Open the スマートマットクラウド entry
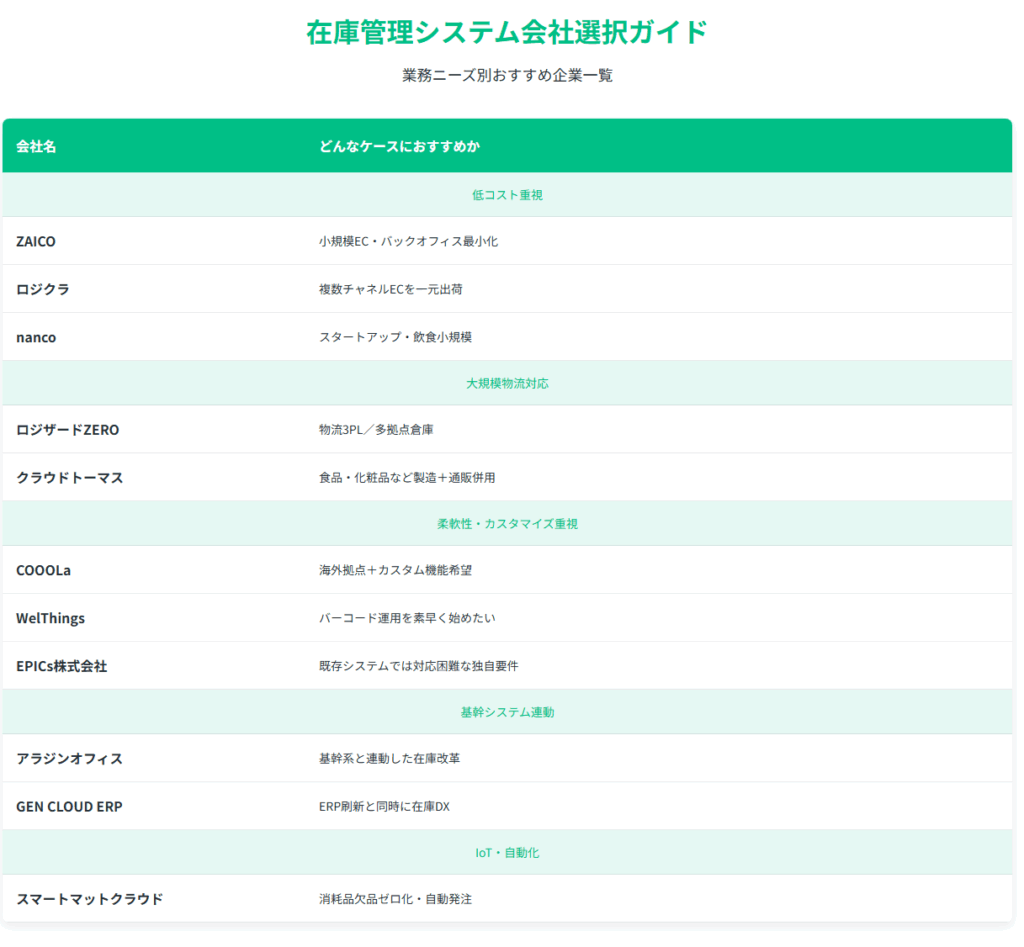Image resolution: width=1024 pixels, height=947 pixels. pyautogui.click(x=89, y=899)
